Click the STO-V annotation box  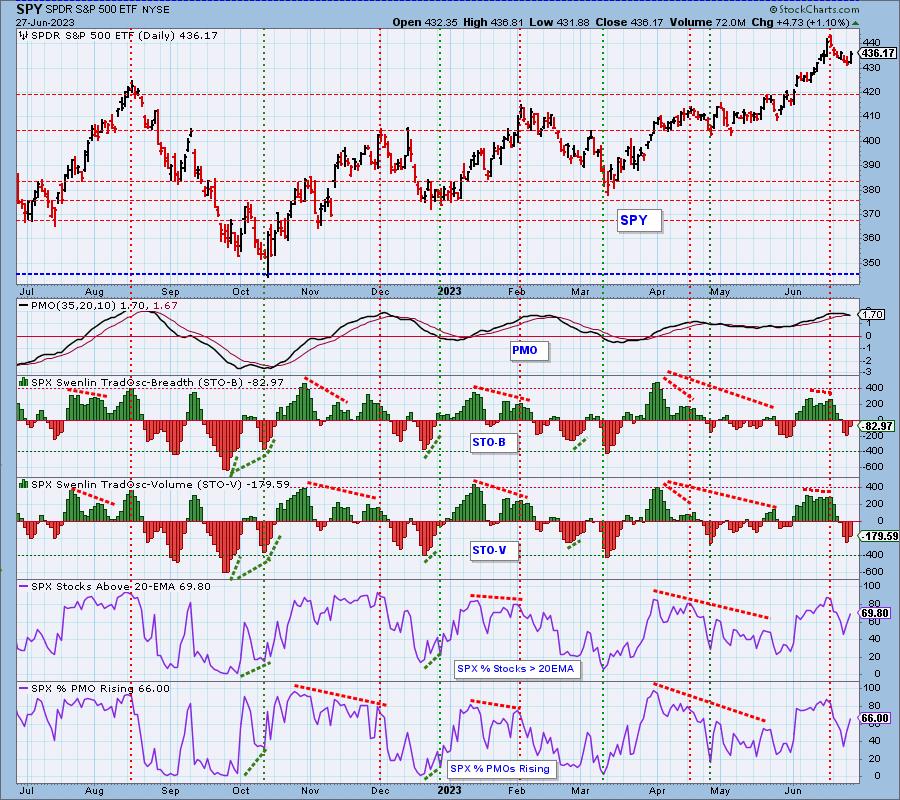coord(493,550)
